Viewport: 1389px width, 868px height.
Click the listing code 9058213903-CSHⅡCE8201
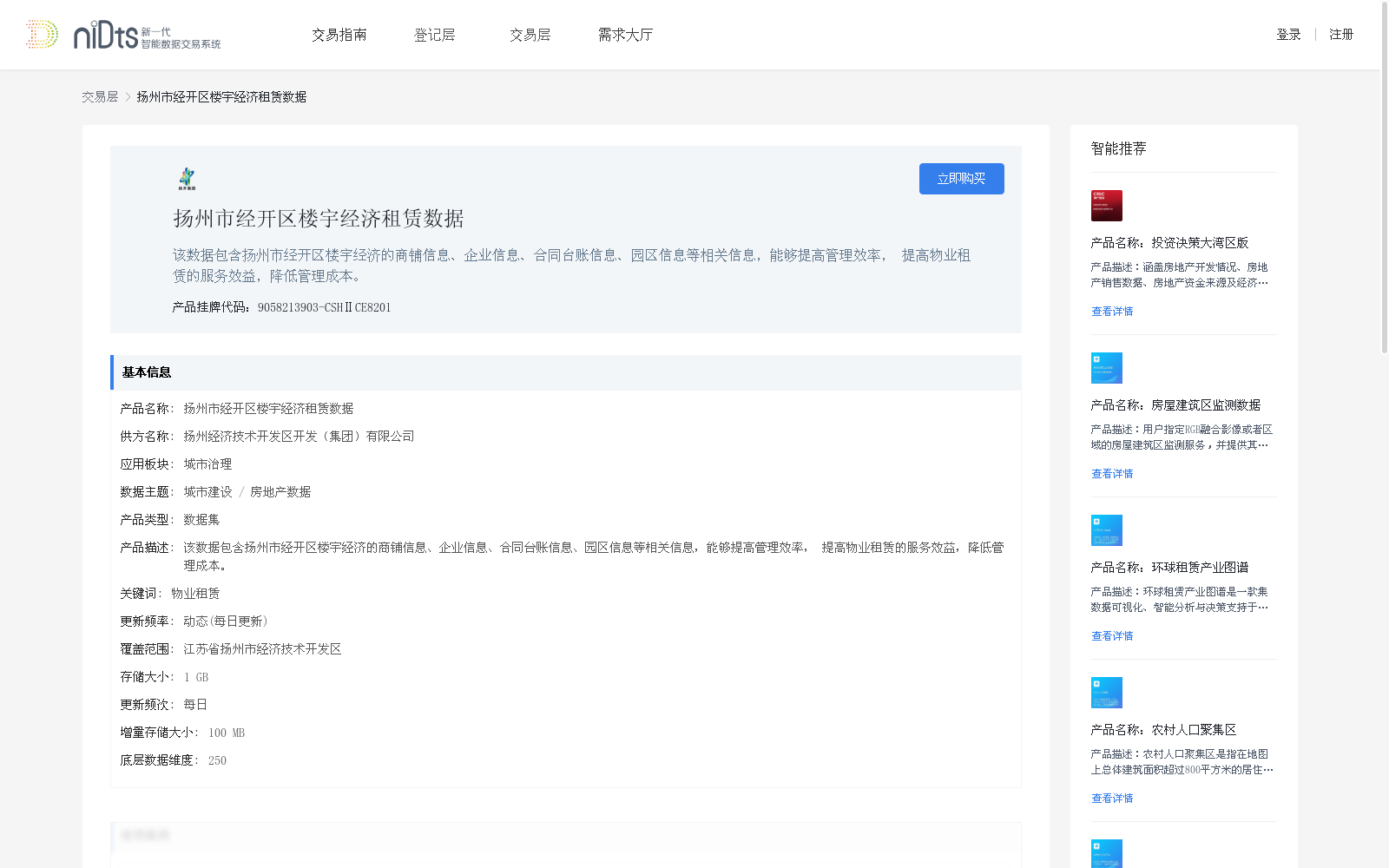pyautogui.click(x=325, y=307)
